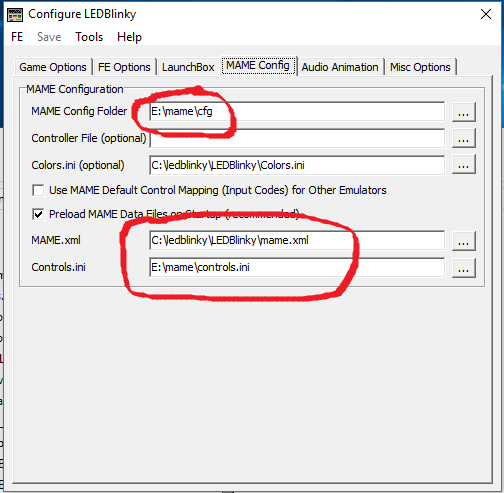Screen dimensions: 504x493
Task: Click the Colors.ini (optional) label
Action: pyautogui.click(x=78, y=165)
